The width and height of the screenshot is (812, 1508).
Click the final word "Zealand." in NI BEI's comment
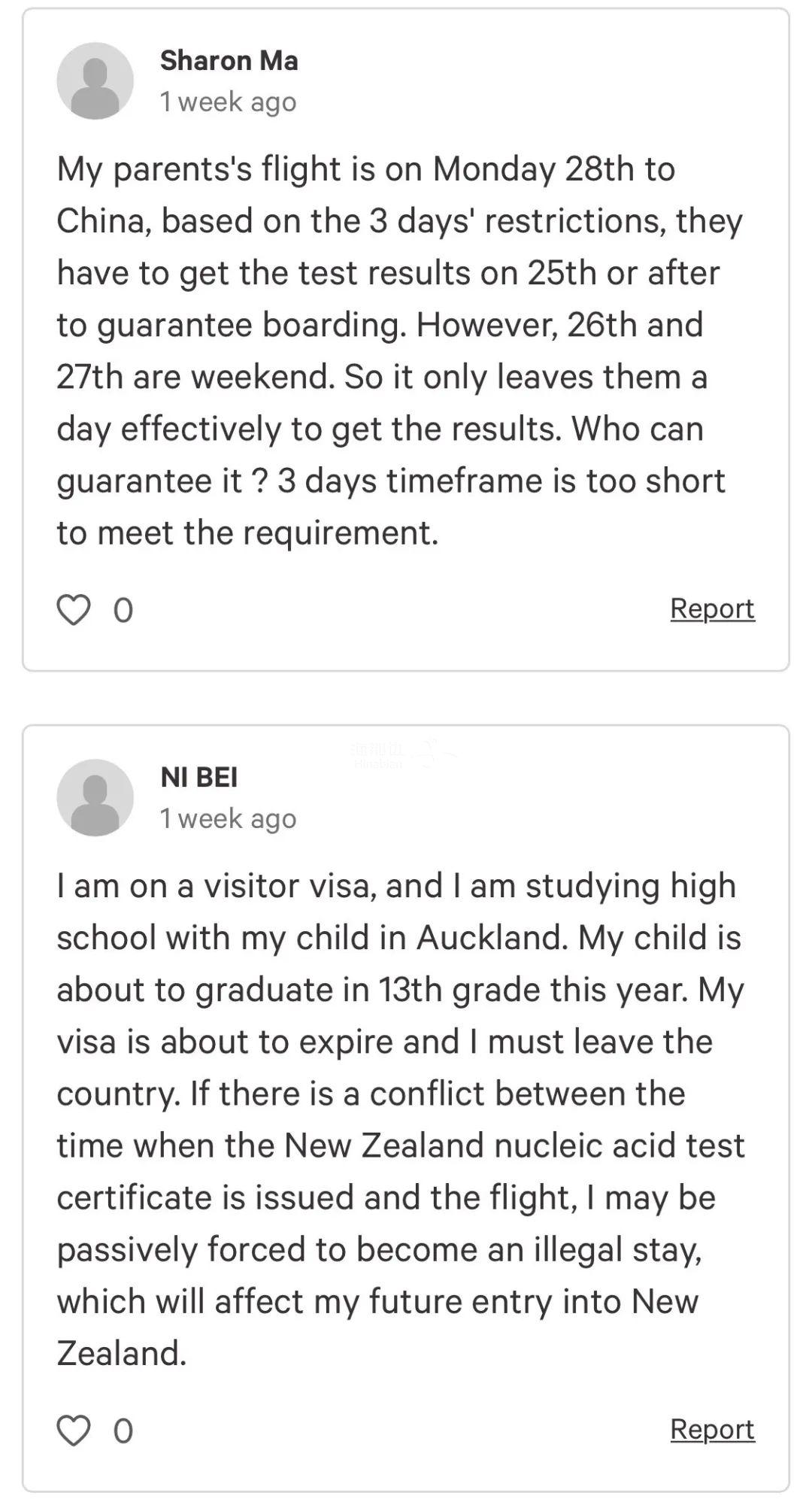click(121, 1353)
